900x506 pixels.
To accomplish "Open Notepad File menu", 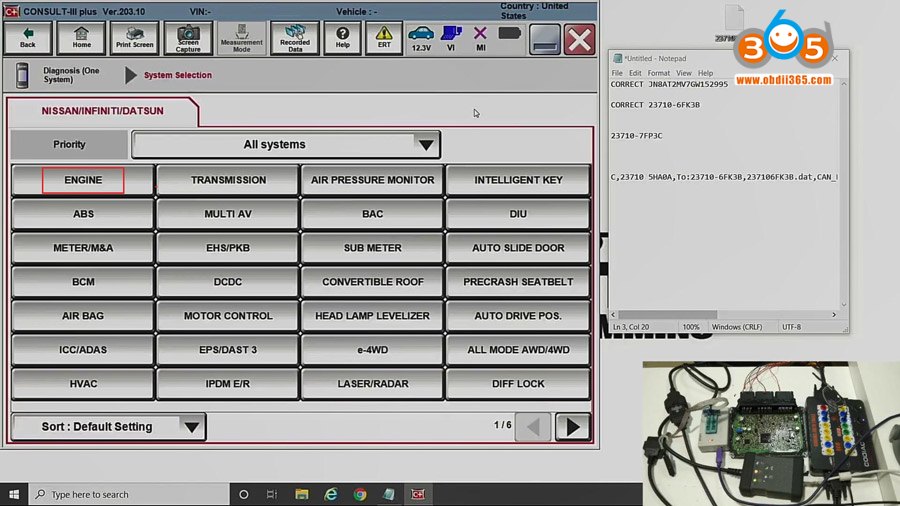I will point(617,73).
